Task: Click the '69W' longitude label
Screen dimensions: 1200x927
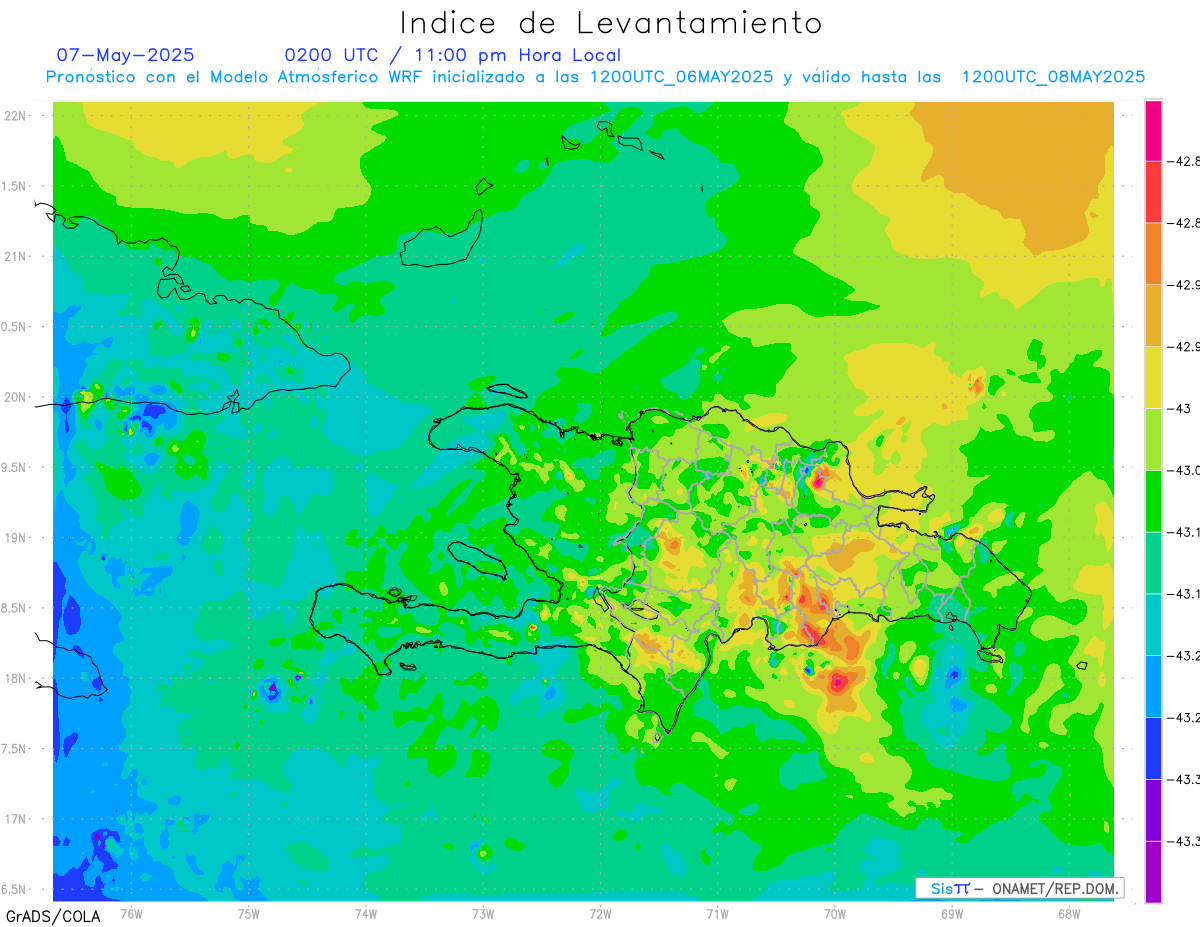Action: coord(952,914)
